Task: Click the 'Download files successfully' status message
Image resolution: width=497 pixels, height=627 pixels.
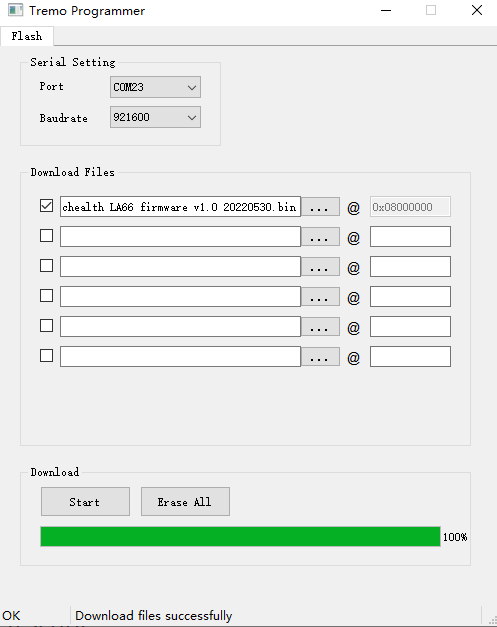Action: [154, 615]
